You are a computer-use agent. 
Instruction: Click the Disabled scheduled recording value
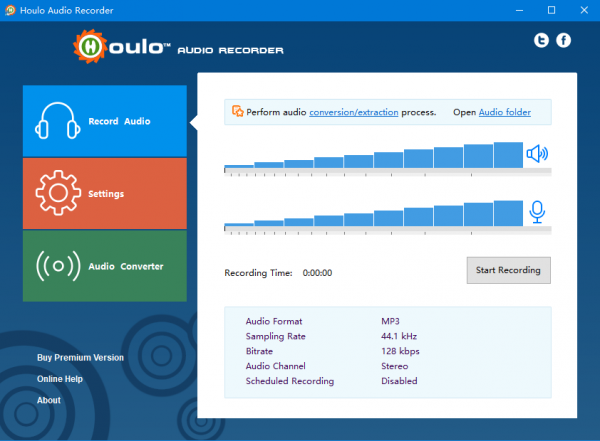399,381
